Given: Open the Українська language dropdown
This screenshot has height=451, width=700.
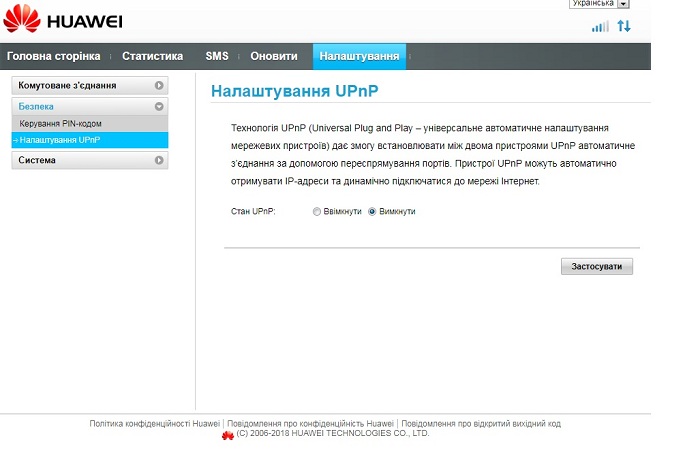Looking at the screenshot, I should (x=599, y=4).
